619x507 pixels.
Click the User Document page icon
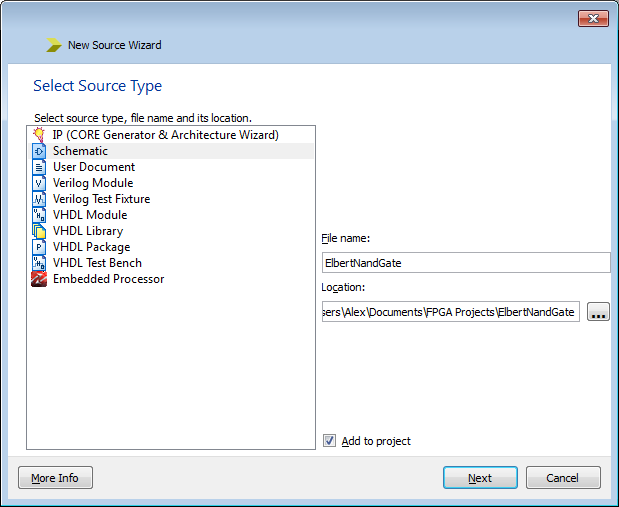(x=40, y=167)
